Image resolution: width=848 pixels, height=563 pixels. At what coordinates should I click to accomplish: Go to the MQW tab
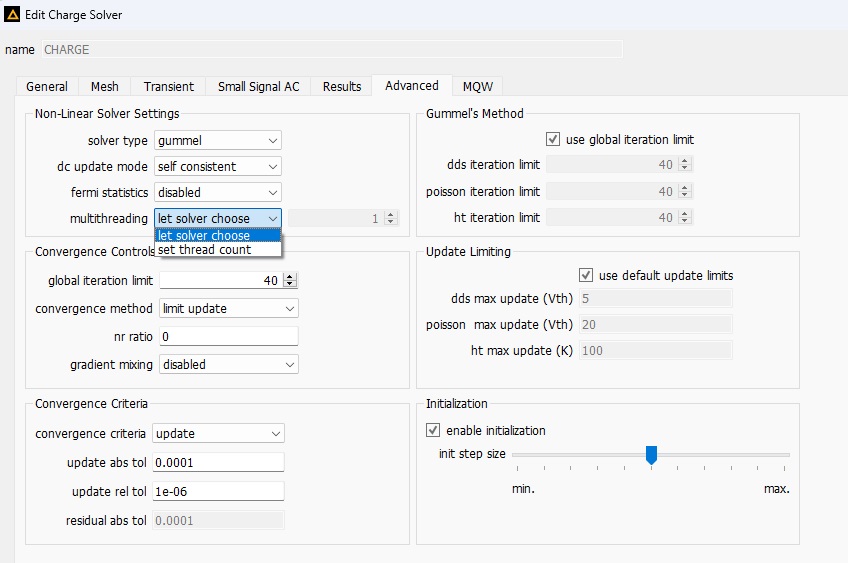[477, 87]
